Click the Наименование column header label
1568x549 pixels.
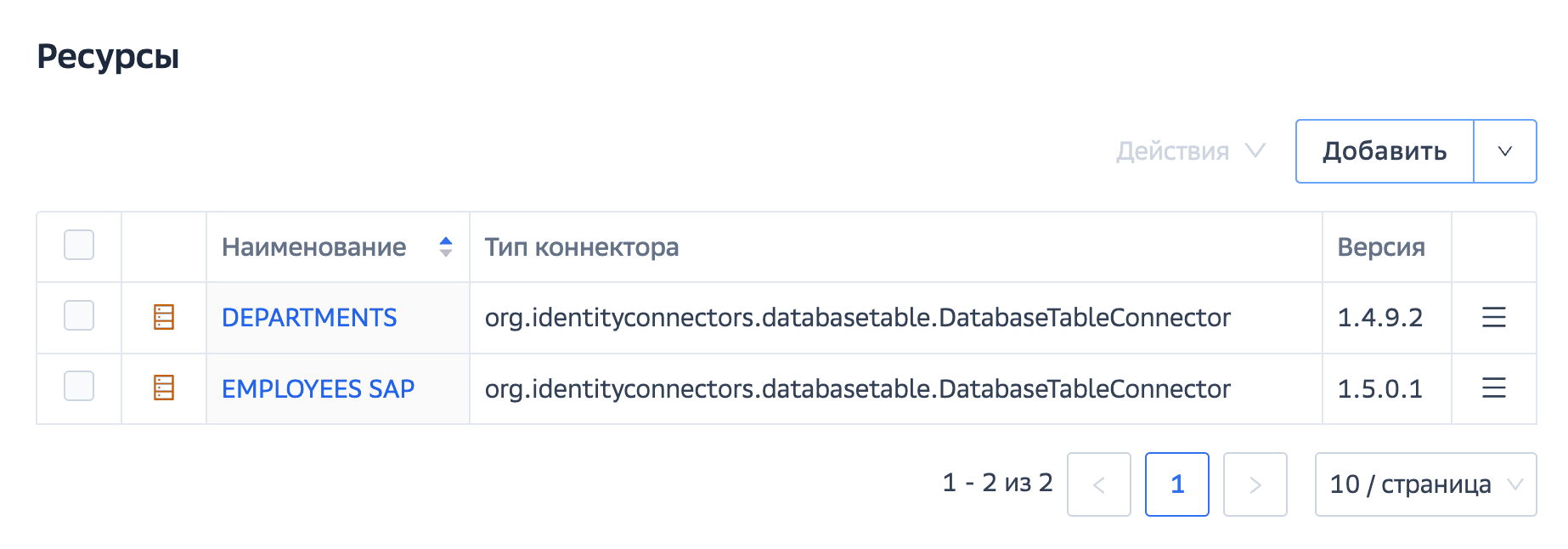coord(314,247)
